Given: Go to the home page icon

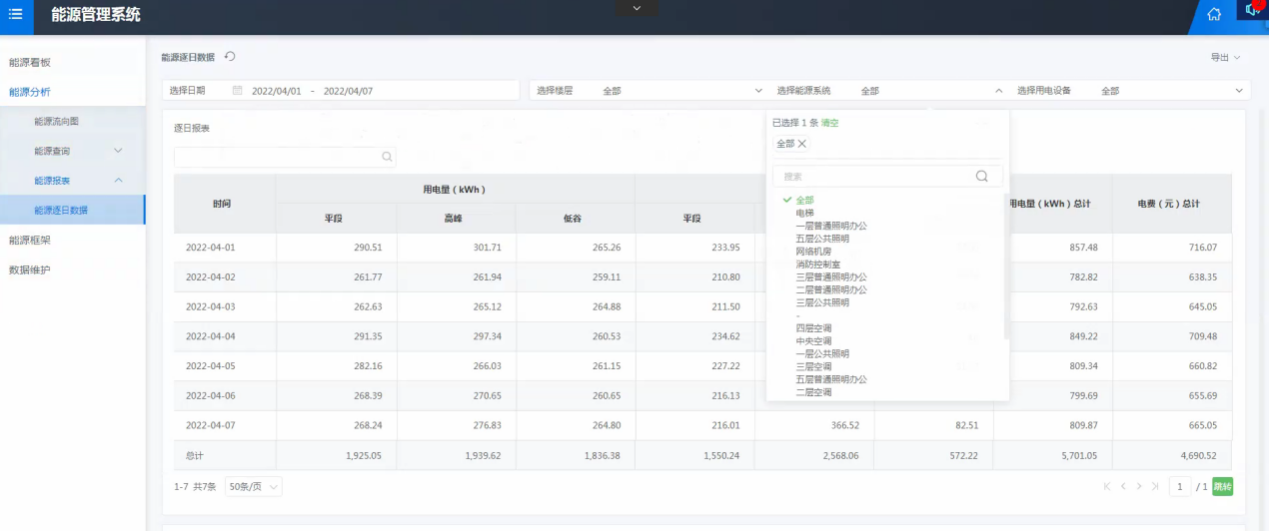Looking at the screenshot, I should 1214,14.
